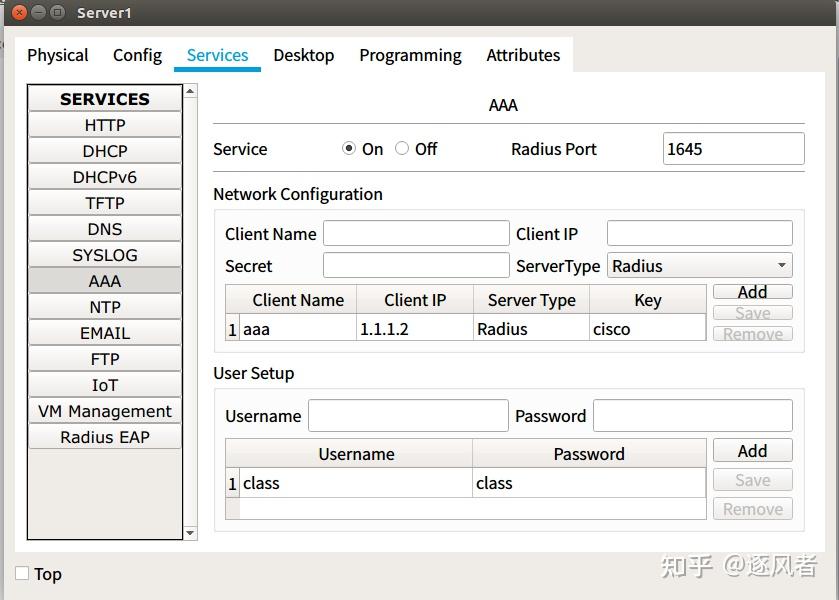Click the Password column header
This screenshot has height=600, width=839.
(x=589, y=454)
